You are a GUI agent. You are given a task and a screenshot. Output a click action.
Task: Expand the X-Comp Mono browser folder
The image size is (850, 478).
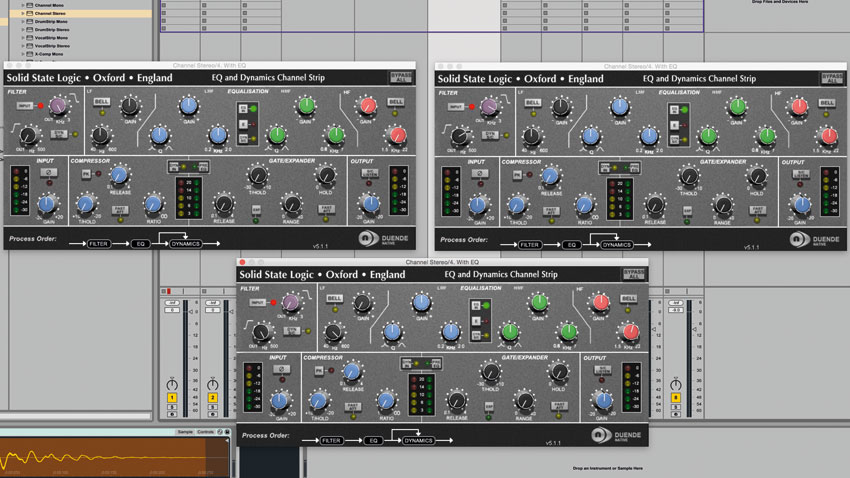coord(22,53)
